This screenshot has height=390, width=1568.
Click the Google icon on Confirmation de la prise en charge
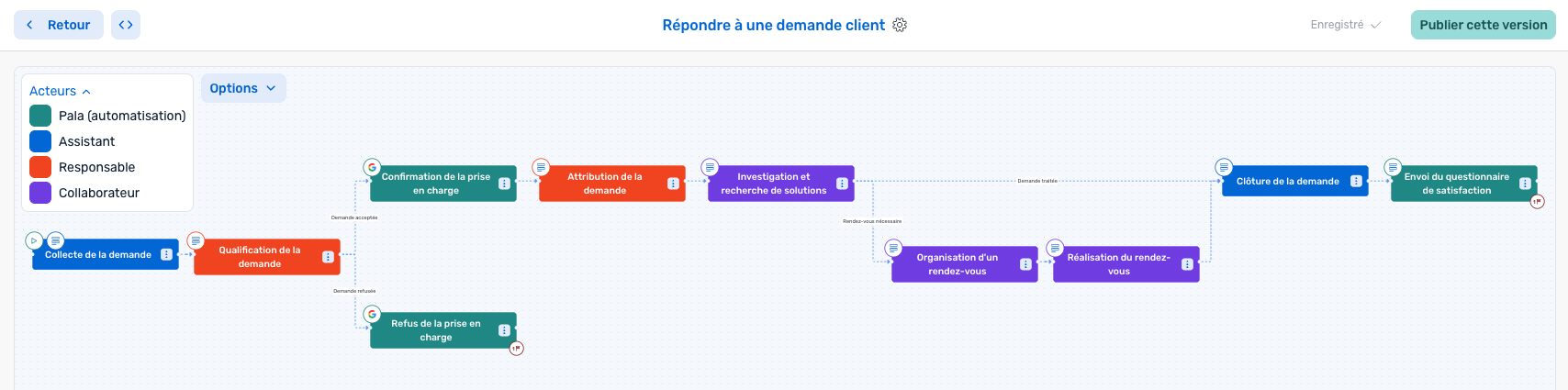[372, 167]
